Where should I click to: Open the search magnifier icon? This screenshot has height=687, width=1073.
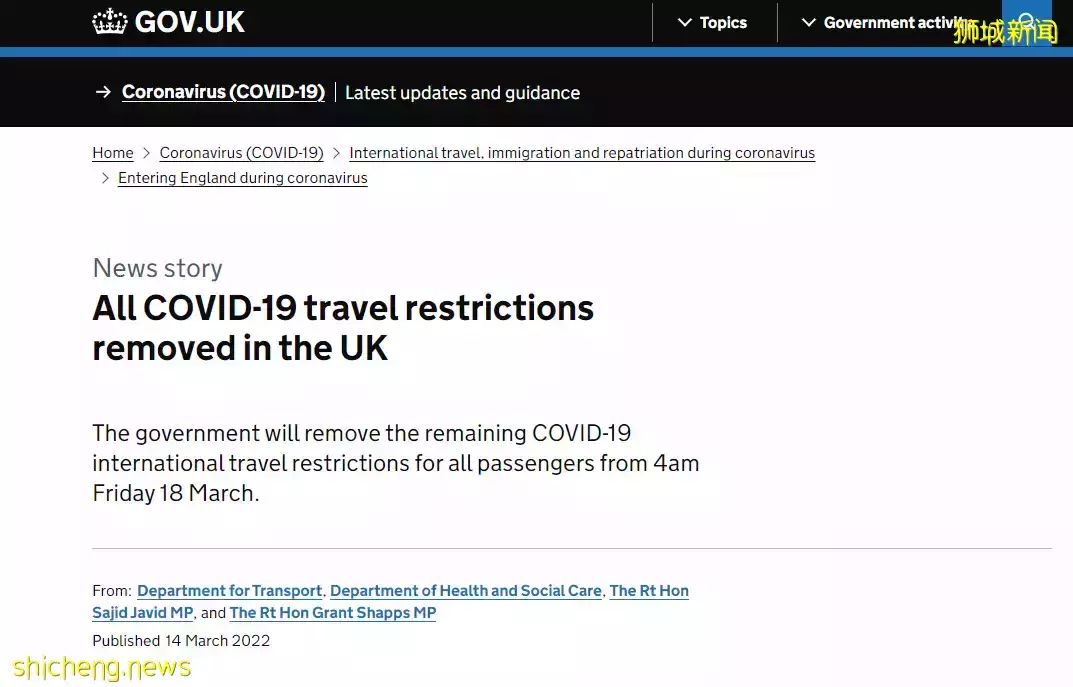1026,22
